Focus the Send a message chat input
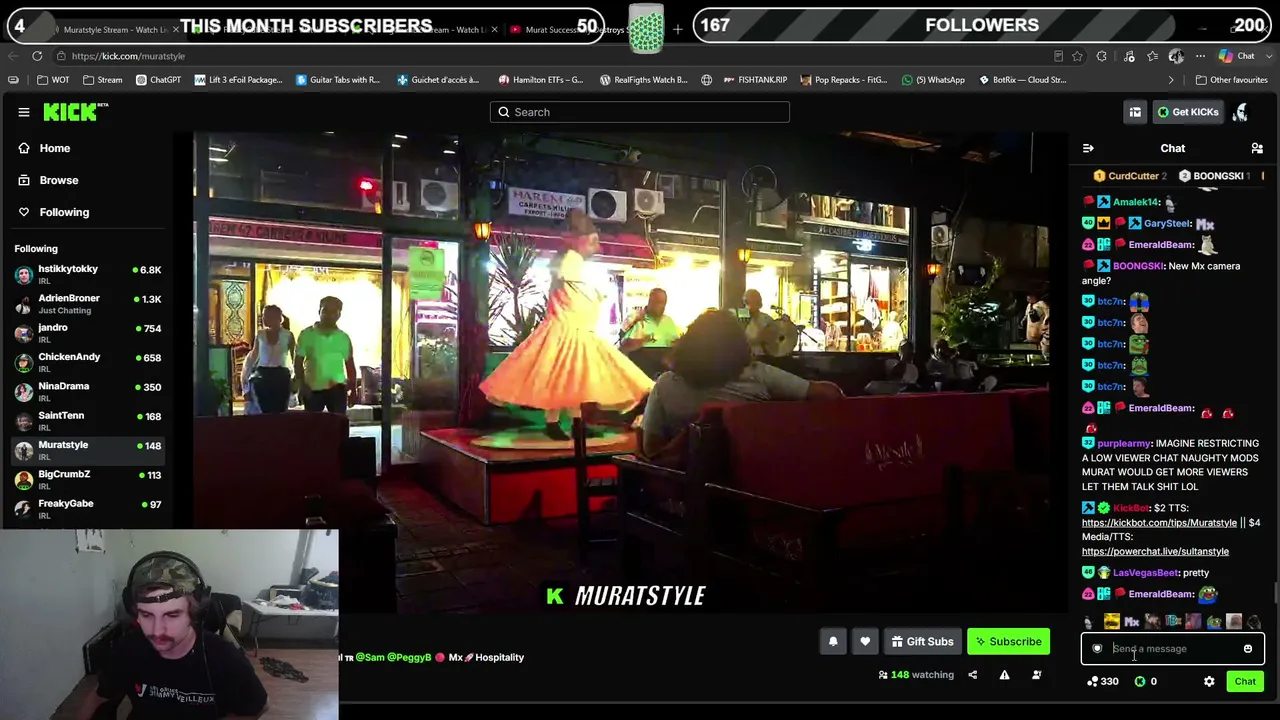Viewport: 1280px width, 720px height. click(1172, 649)
